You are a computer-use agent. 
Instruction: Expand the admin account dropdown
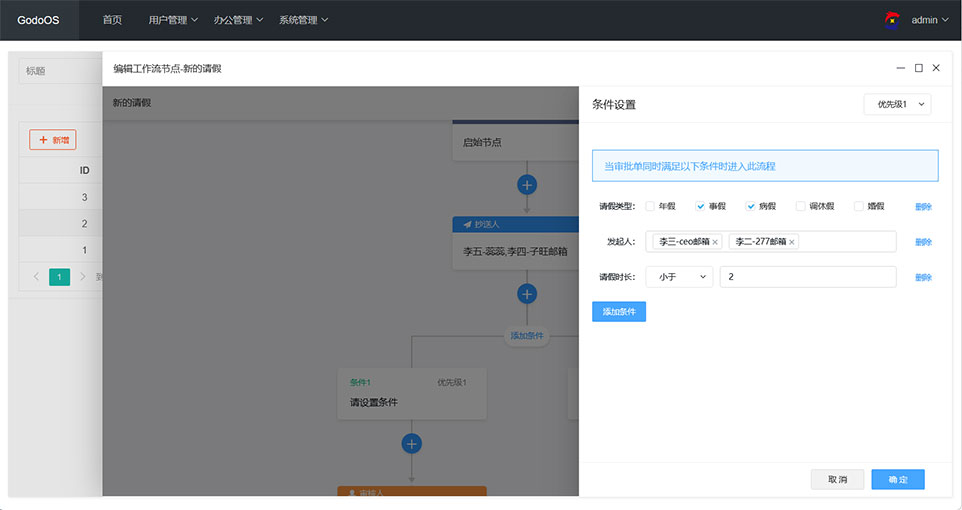click(x=929, y=20)
